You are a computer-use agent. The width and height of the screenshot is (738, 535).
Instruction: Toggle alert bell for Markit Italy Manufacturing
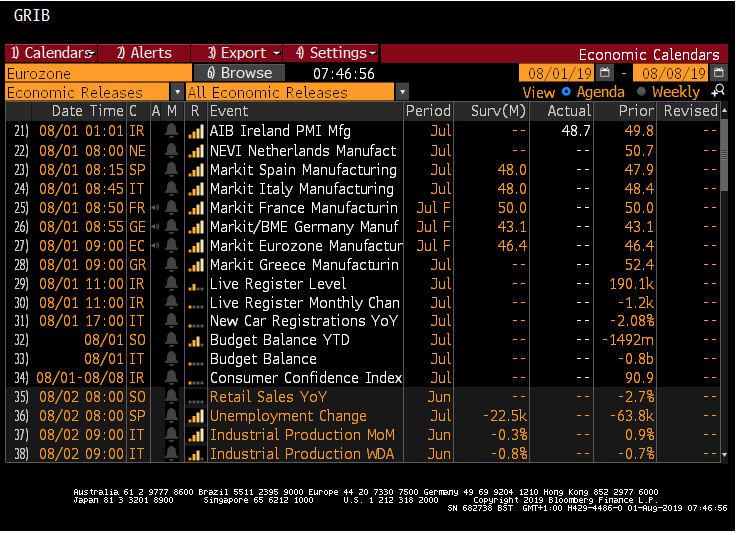(172, 189)
